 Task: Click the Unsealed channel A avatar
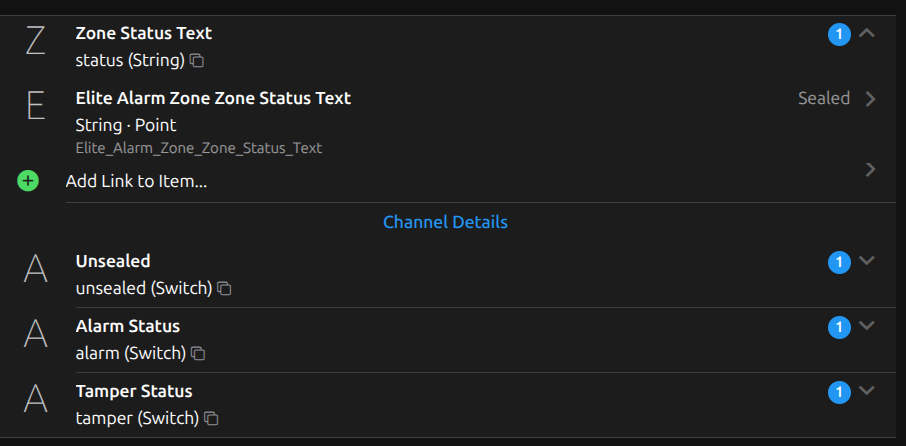click(35, 270)
